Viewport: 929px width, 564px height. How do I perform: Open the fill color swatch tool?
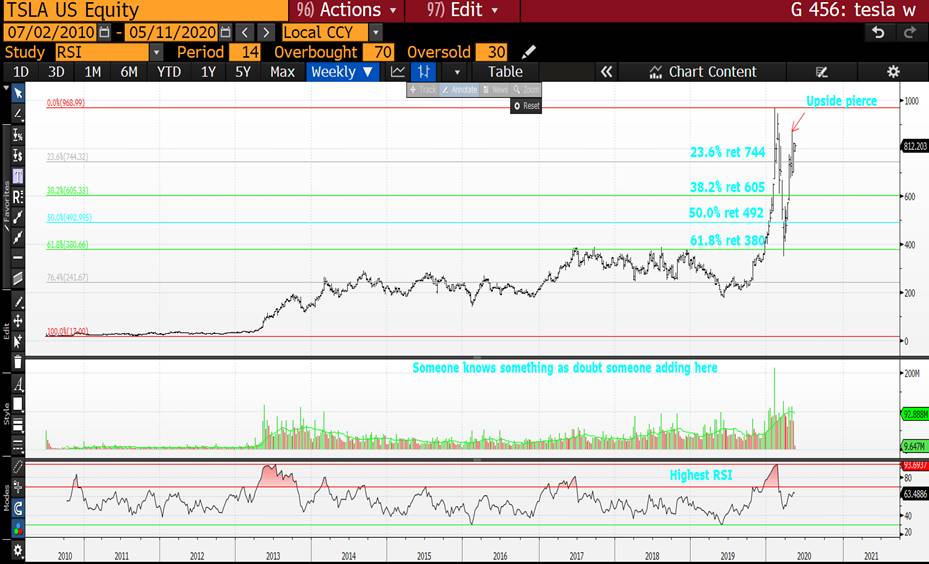18,404
